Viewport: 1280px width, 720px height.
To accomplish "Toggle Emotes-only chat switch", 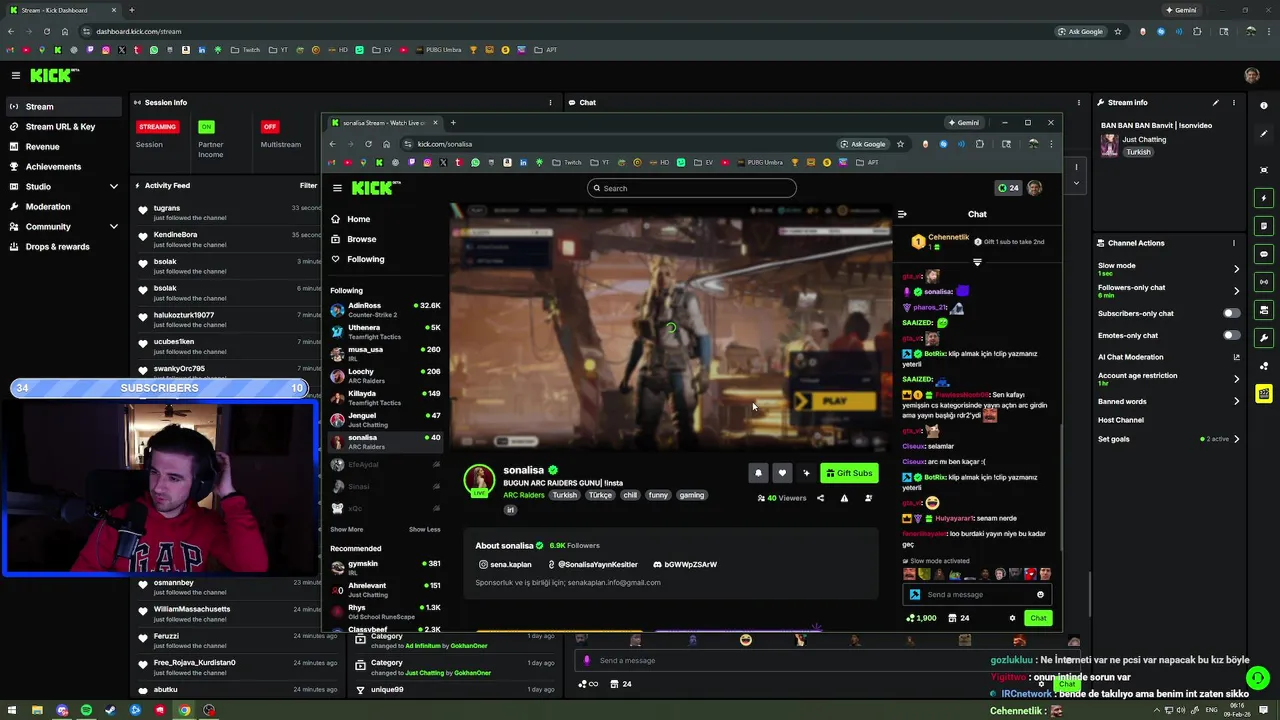I will [x=1232, y=335].
